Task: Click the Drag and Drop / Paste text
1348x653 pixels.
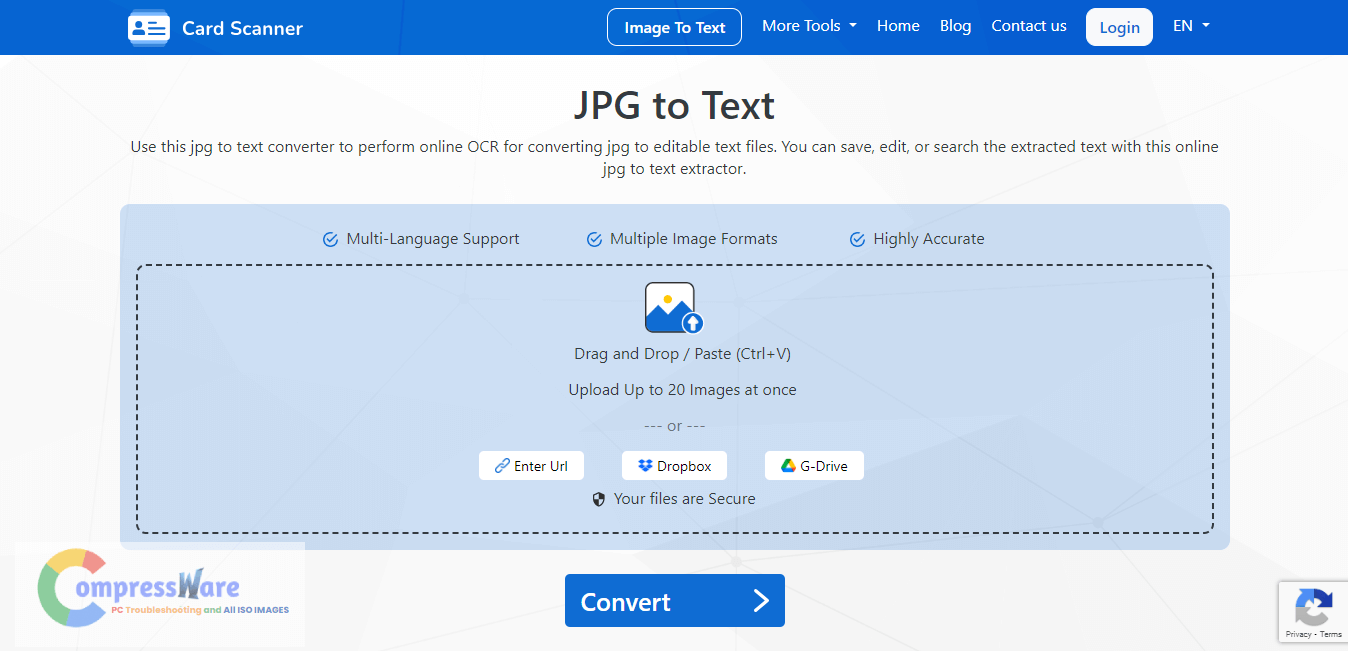Action: [683, 354]
